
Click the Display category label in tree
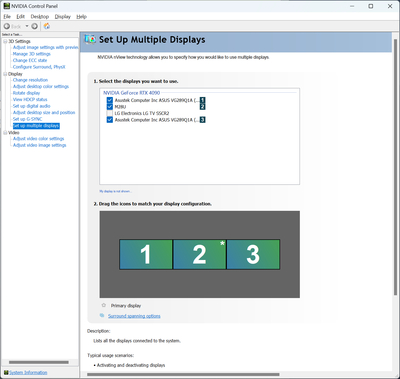(x=15, y=74)
